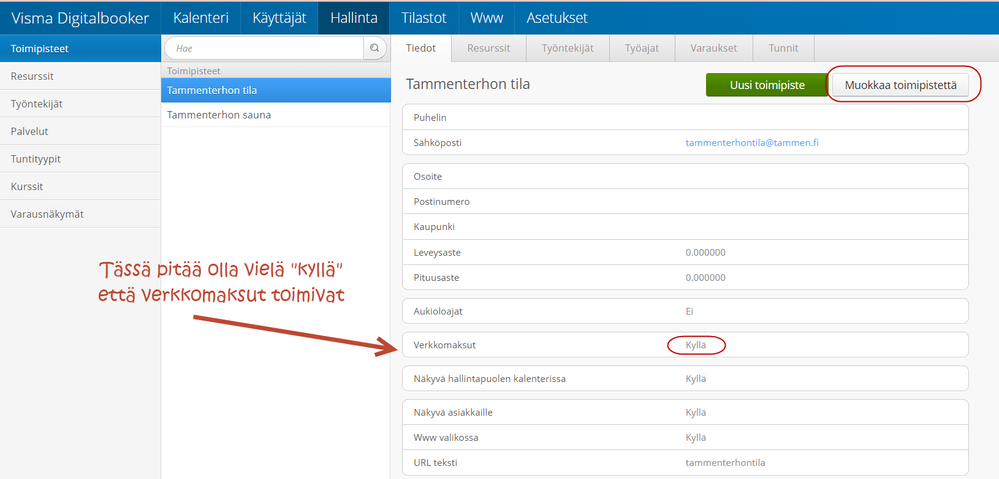Open Palvelut in the sidebar
This screenshot has width=999, height=479.
tap(80, 131)
